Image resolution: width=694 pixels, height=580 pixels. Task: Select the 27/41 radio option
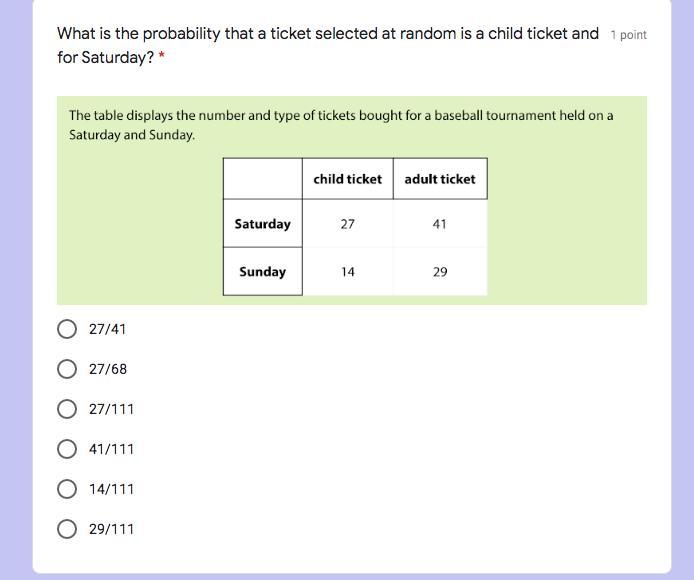[x=67, y=329]
